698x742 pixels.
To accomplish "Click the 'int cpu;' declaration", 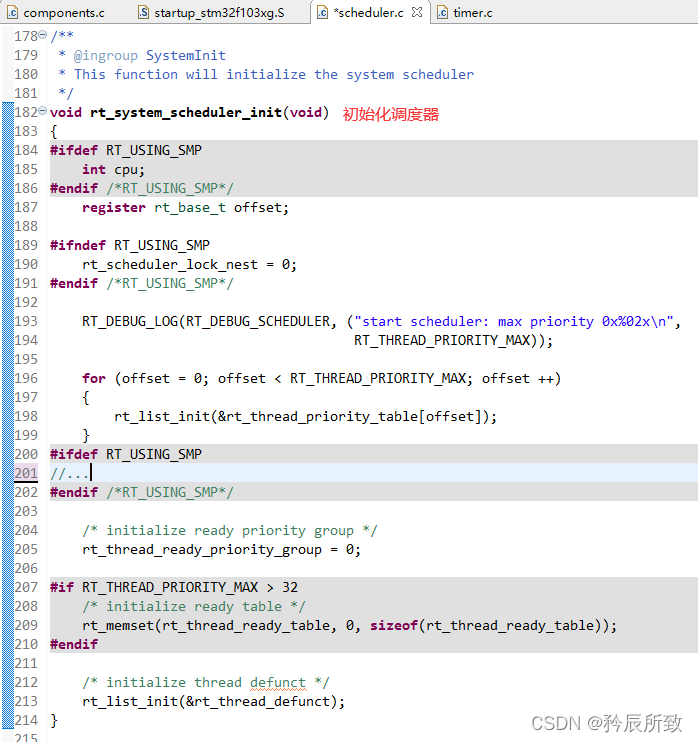I will (113, 169).
